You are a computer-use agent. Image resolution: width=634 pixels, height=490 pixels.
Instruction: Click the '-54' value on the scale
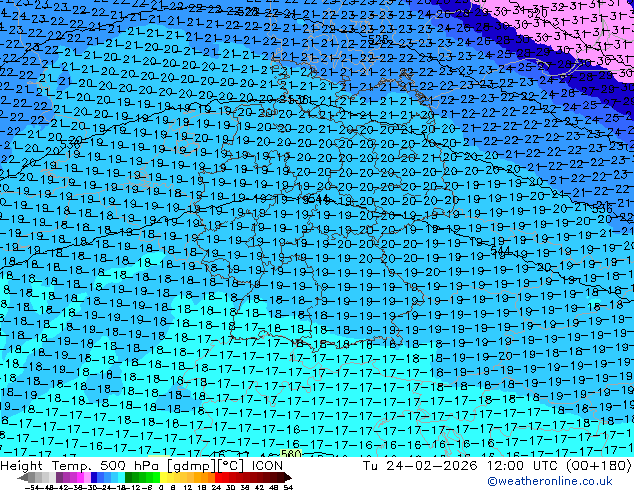point(32,487)
